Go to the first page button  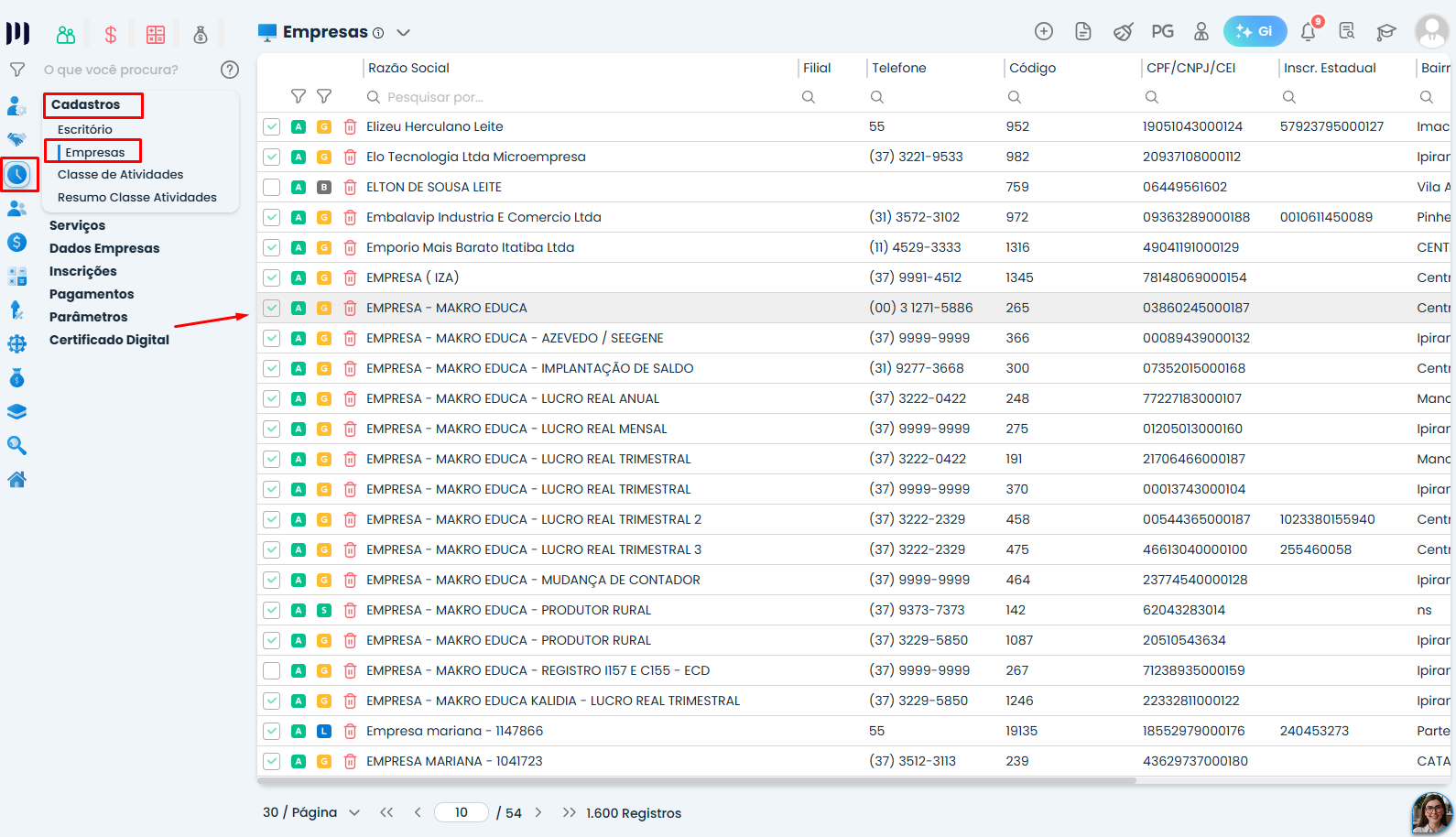386,812
